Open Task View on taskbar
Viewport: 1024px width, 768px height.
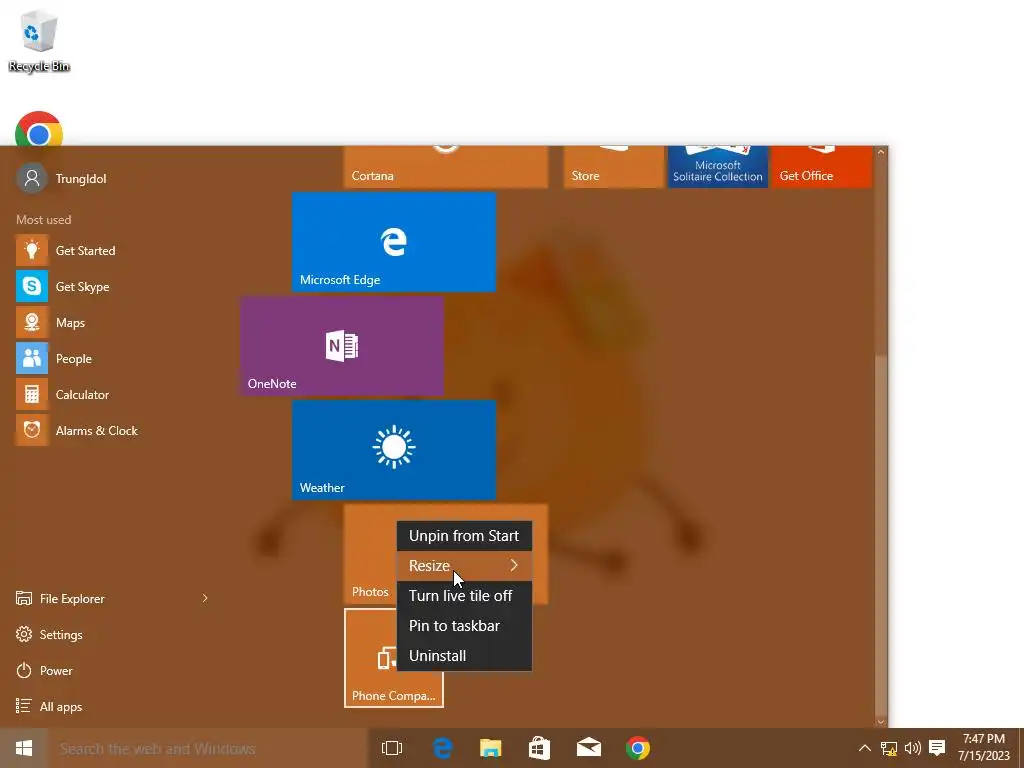click(x=392, y=748)
